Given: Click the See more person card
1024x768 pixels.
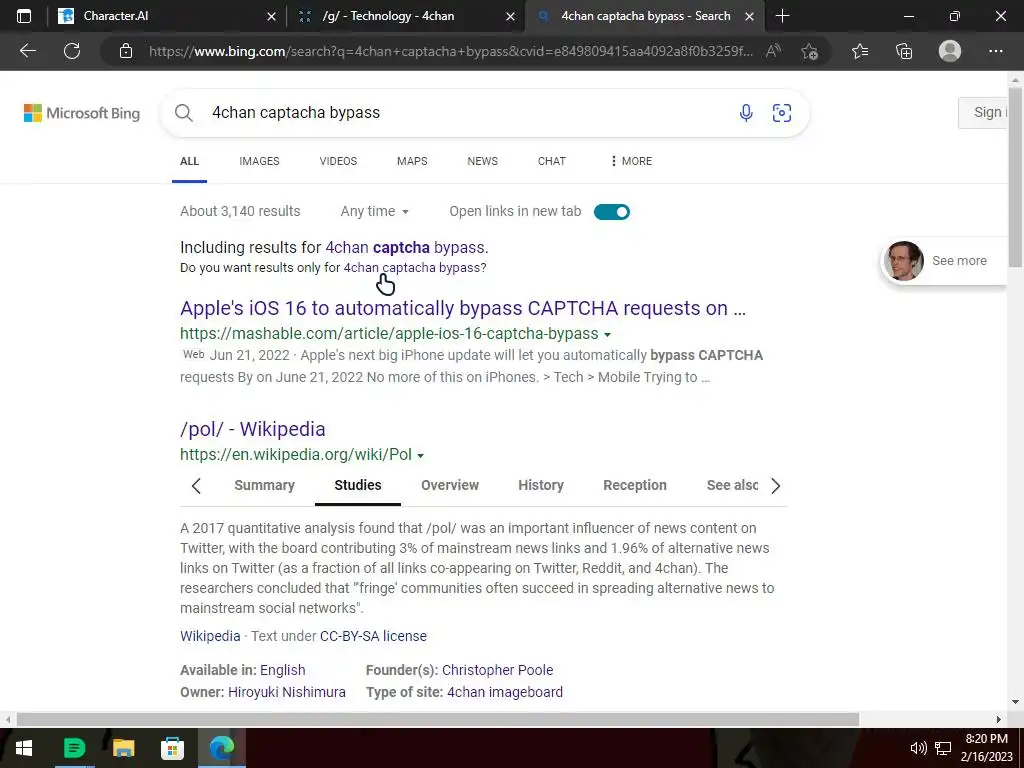Looking at the screenshot, I should click(x=944, y=261).
